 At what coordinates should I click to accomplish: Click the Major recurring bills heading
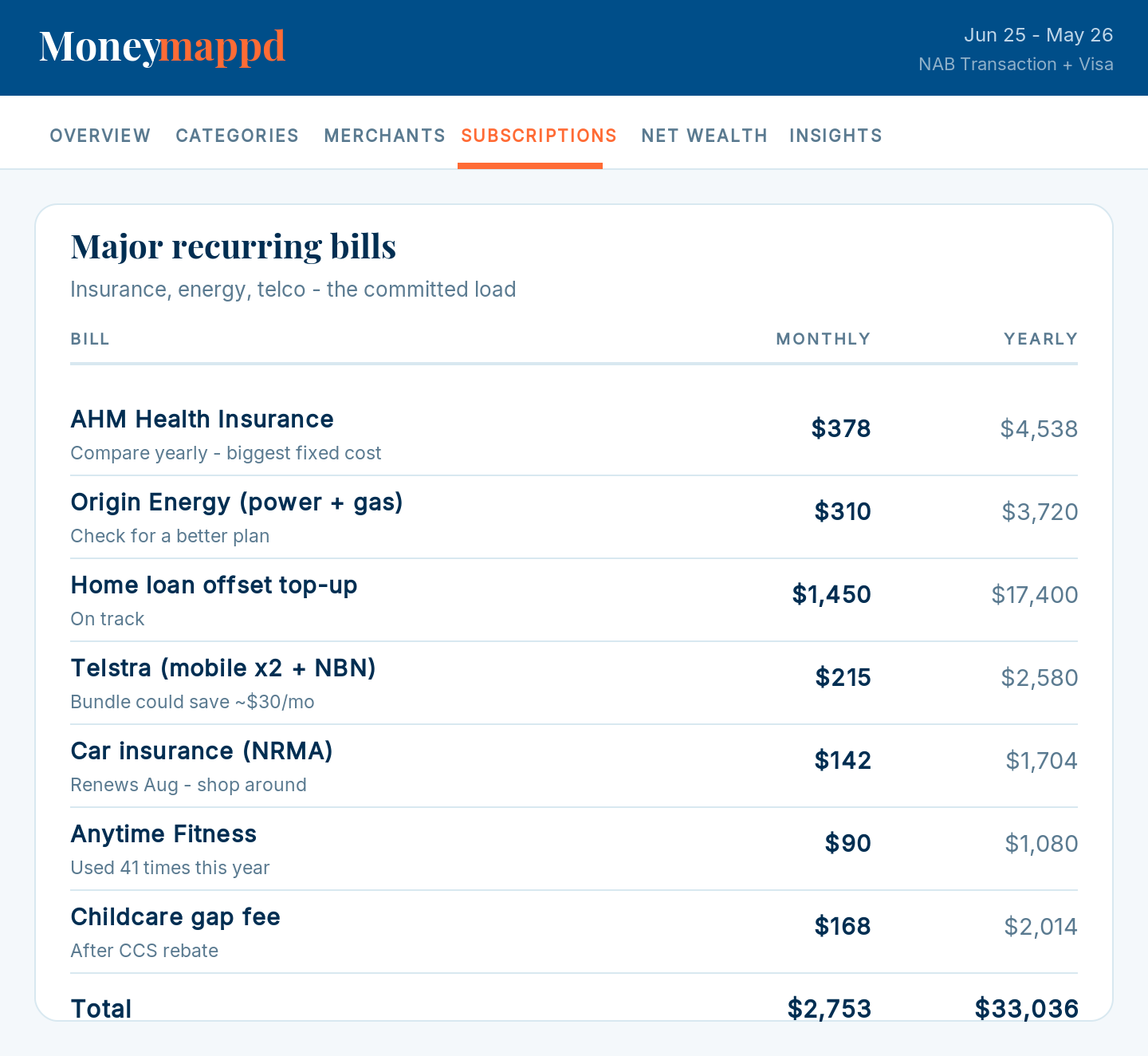(x=234, y=246)
